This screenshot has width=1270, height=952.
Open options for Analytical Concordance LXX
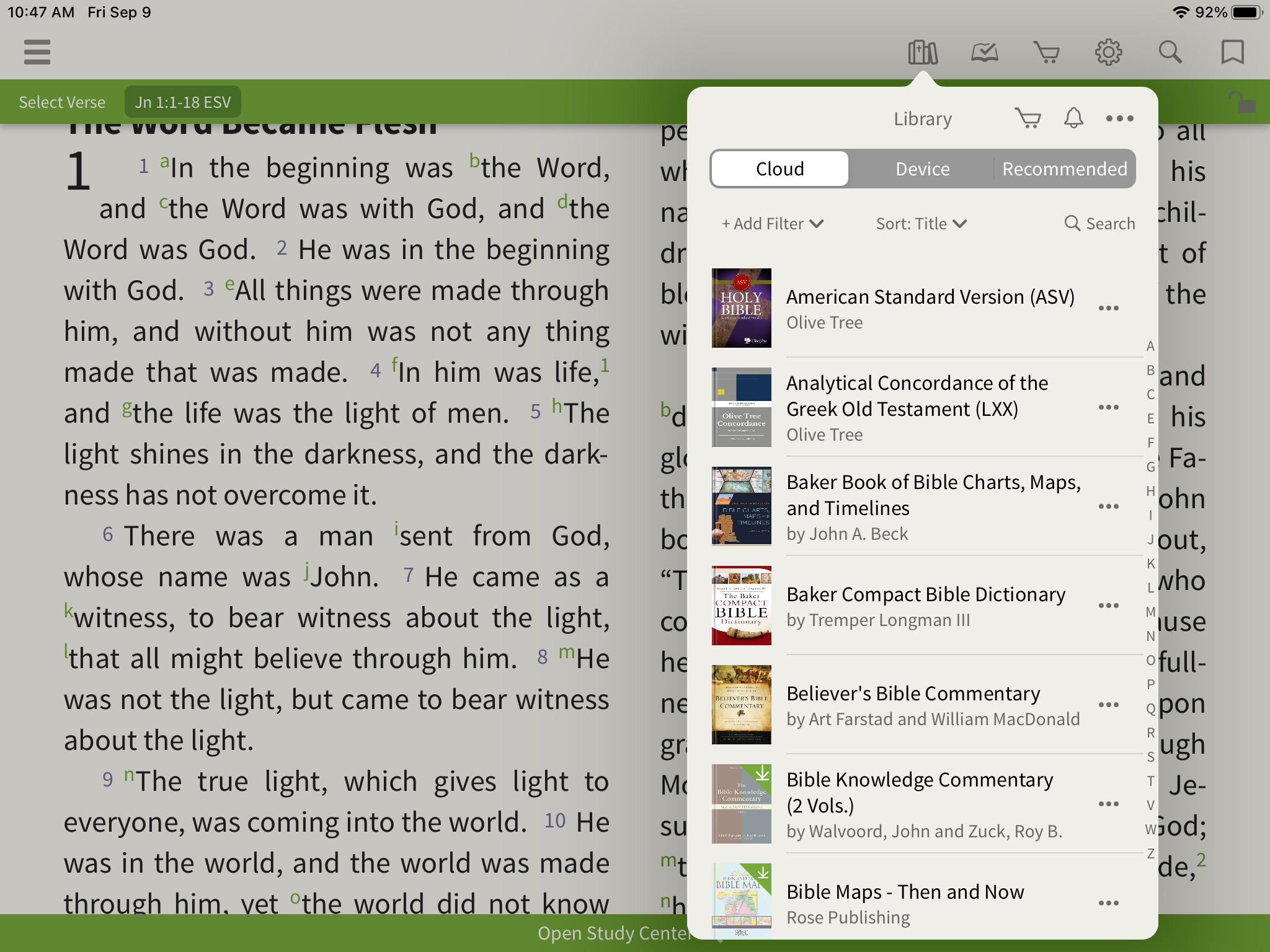(1109, 407)
